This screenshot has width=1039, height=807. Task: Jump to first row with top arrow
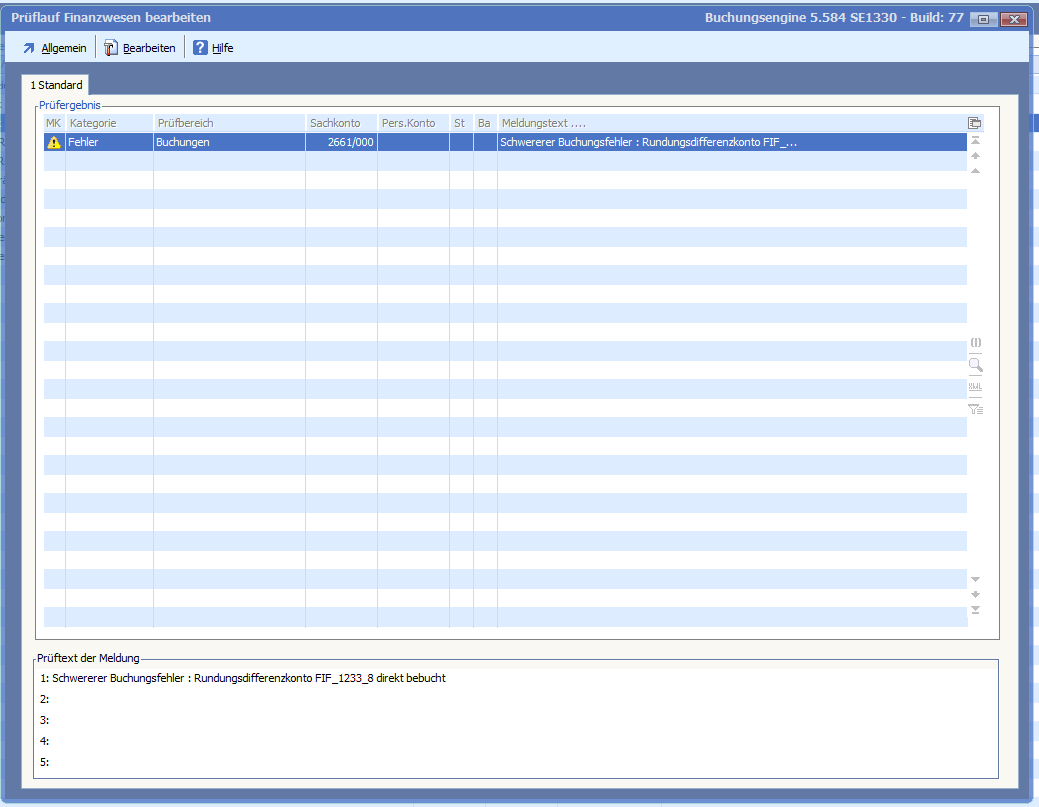pyautogui.click(x=975, y=141)
